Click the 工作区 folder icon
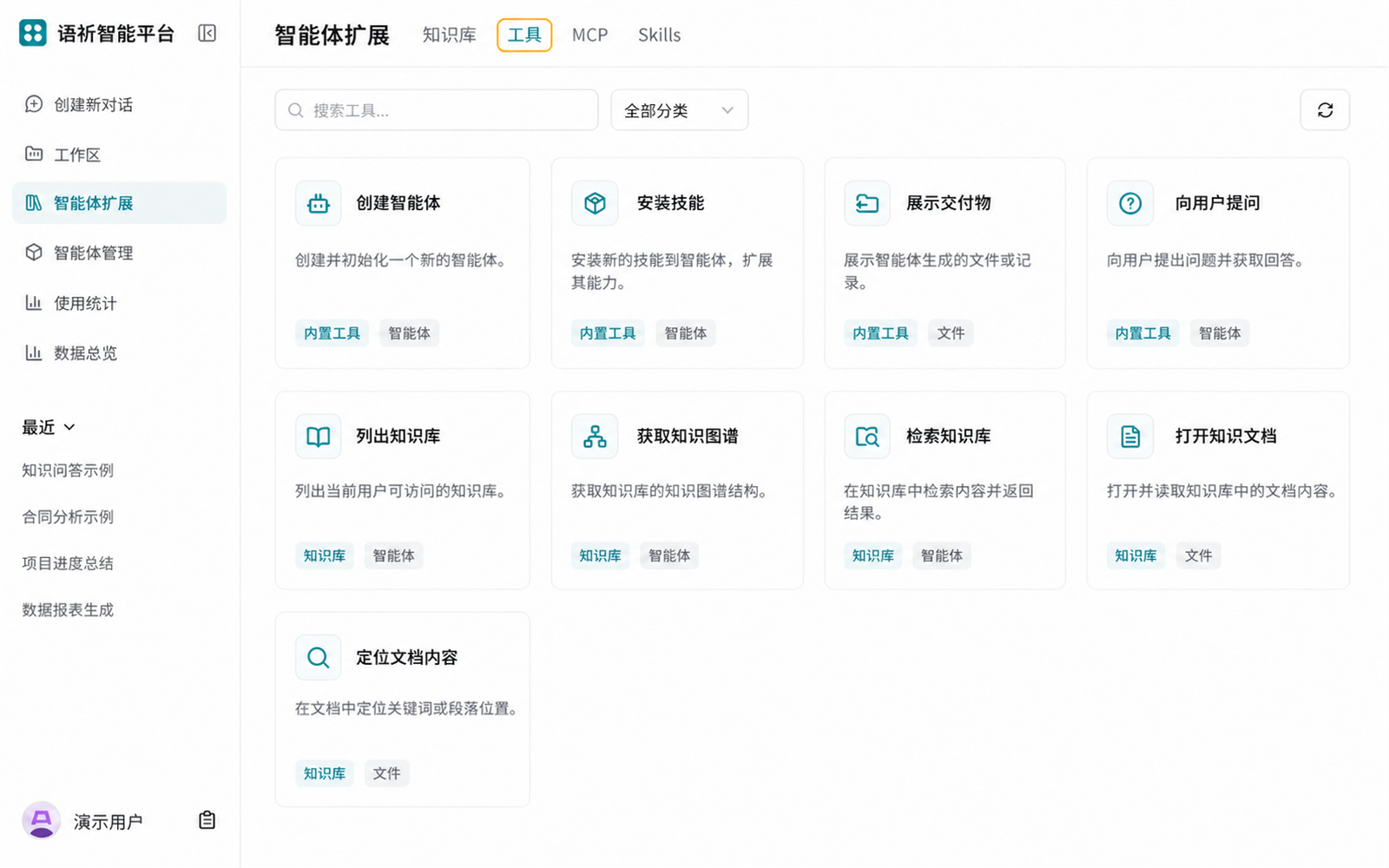This screenshot has width=1389, height=868. coord(34,154)
